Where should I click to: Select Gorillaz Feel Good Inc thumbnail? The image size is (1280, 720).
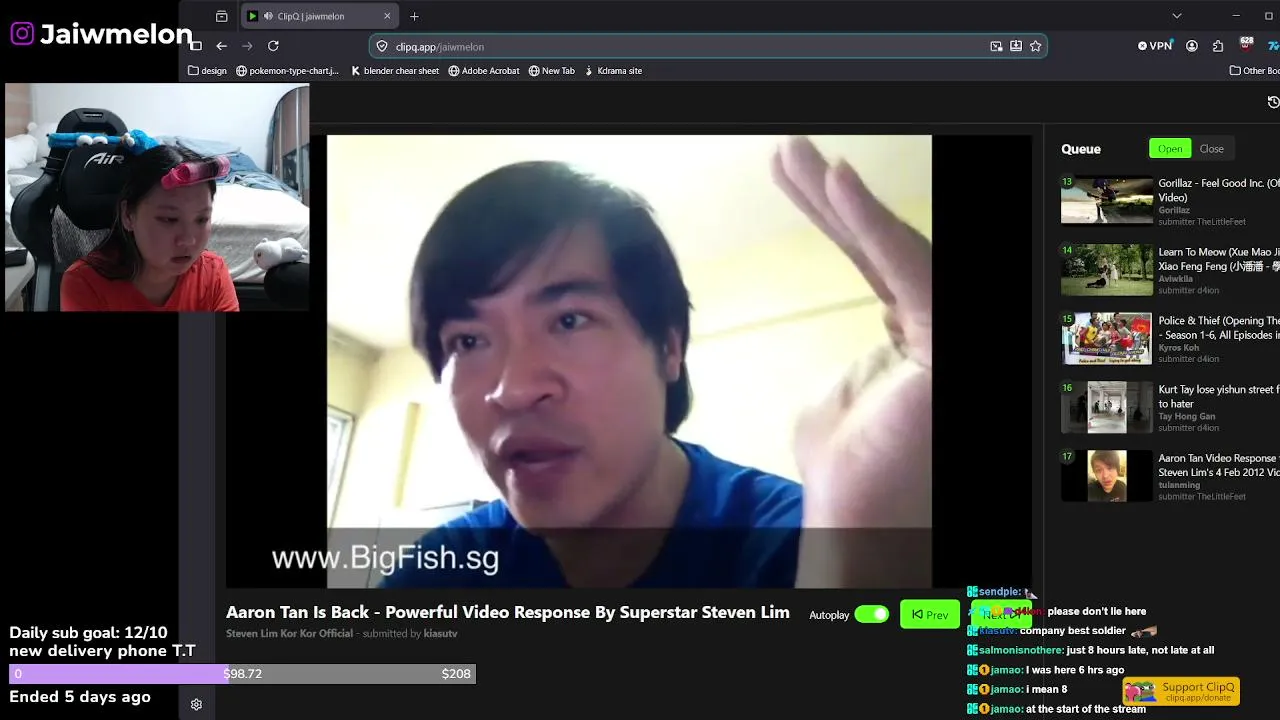pos(1106,201)
